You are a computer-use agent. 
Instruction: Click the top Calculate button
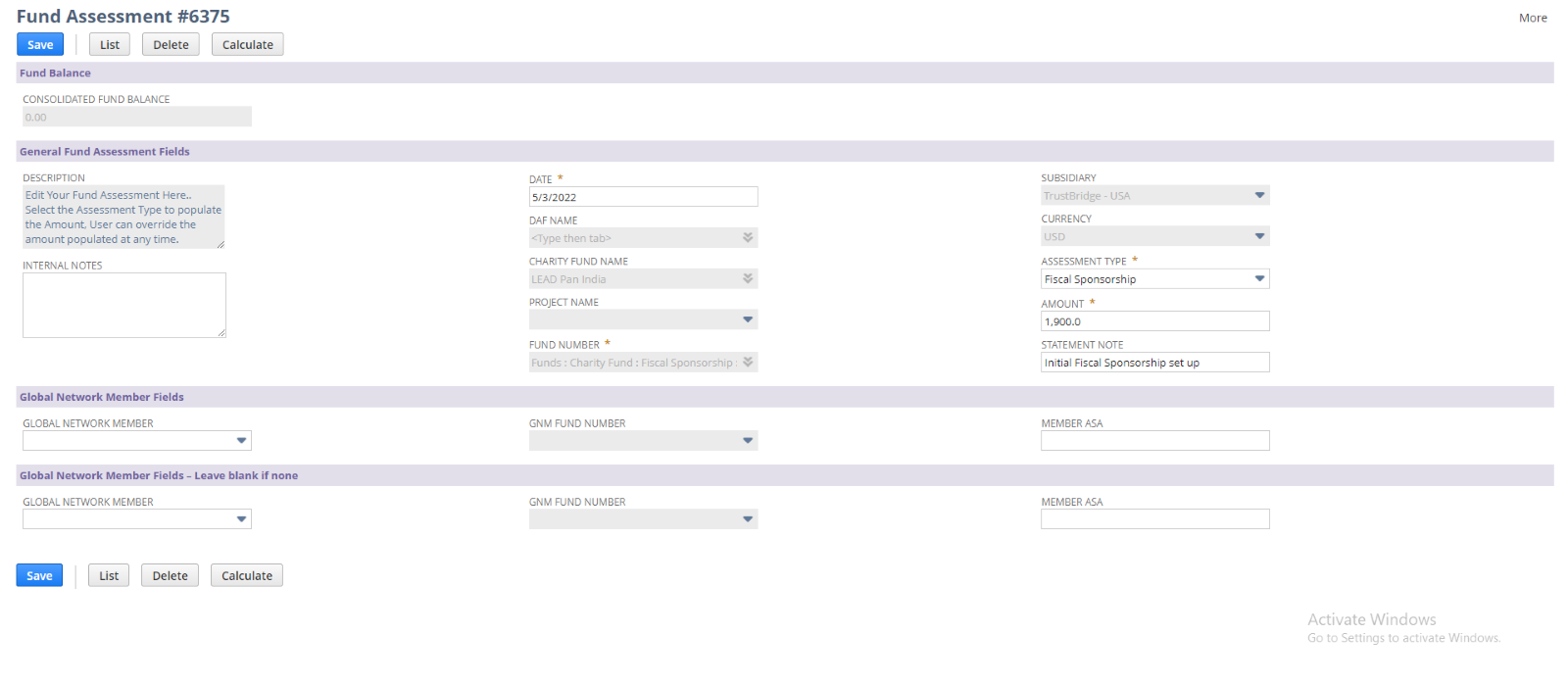tap(247, 44)
